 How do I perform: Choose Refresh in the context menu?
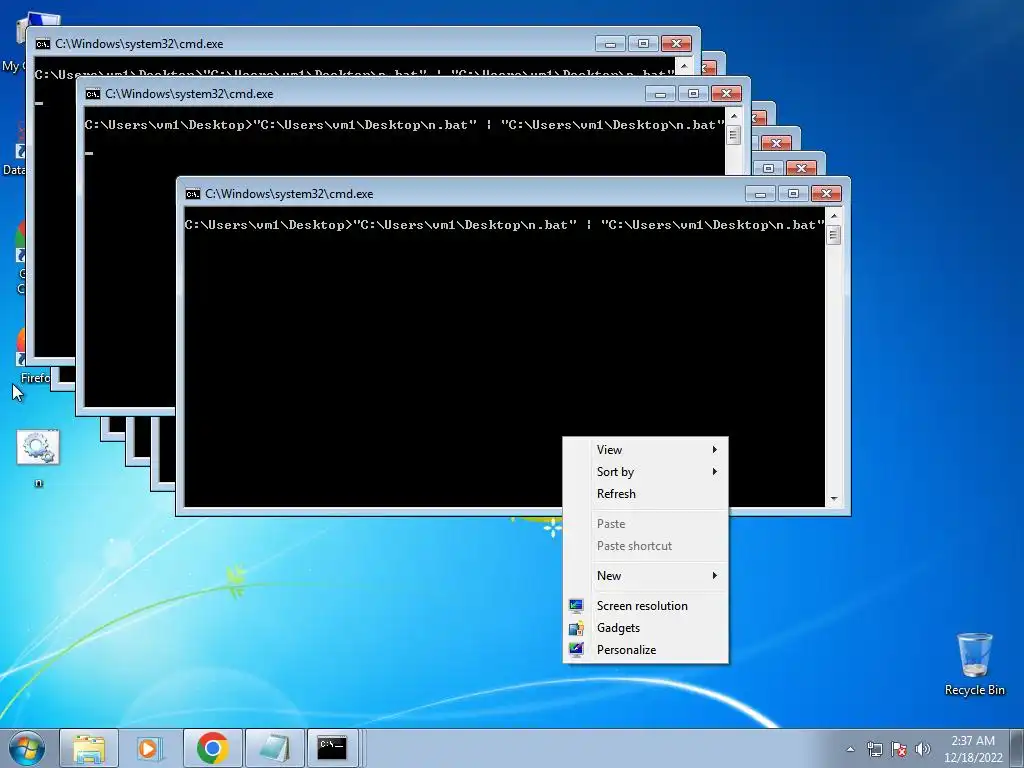tap(645, 494)
